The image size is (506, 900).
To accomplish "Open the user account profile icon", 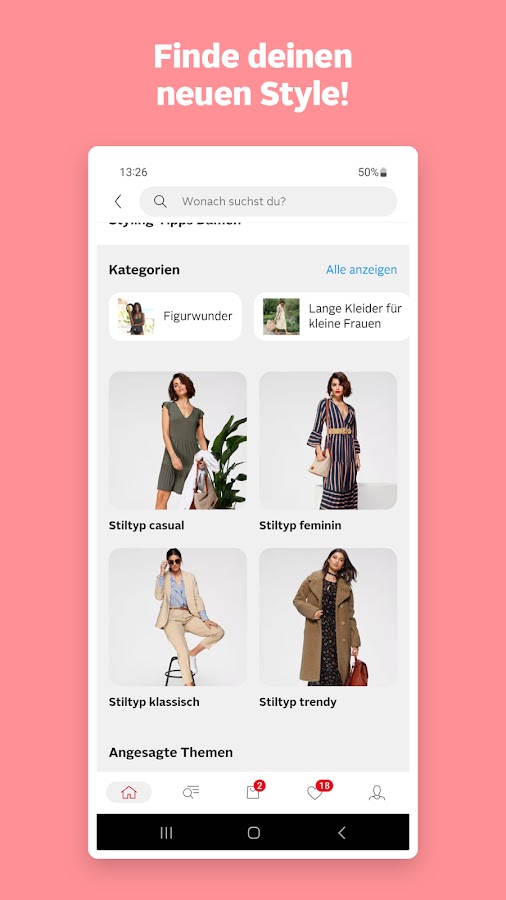I will pos(376,793).
